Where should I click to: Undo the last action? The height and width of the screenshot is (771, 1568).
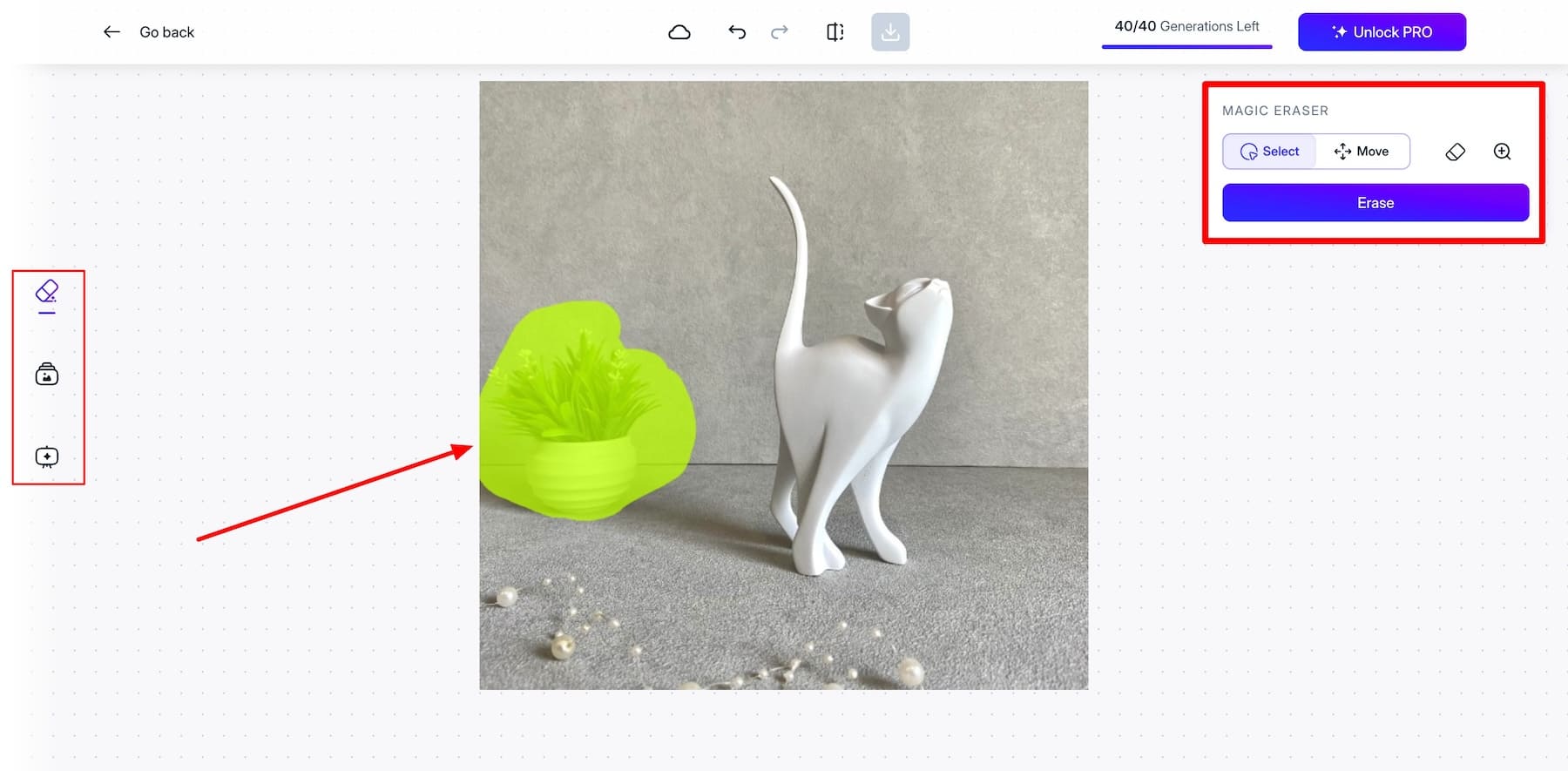[x=737, y=32]
